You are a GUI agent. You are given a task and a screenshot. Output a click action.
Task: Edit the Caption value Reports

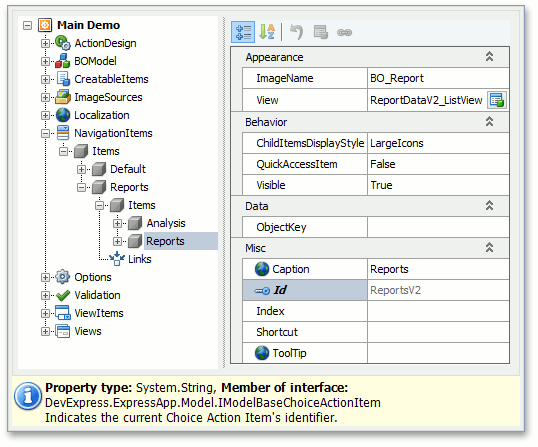(438, 269)
